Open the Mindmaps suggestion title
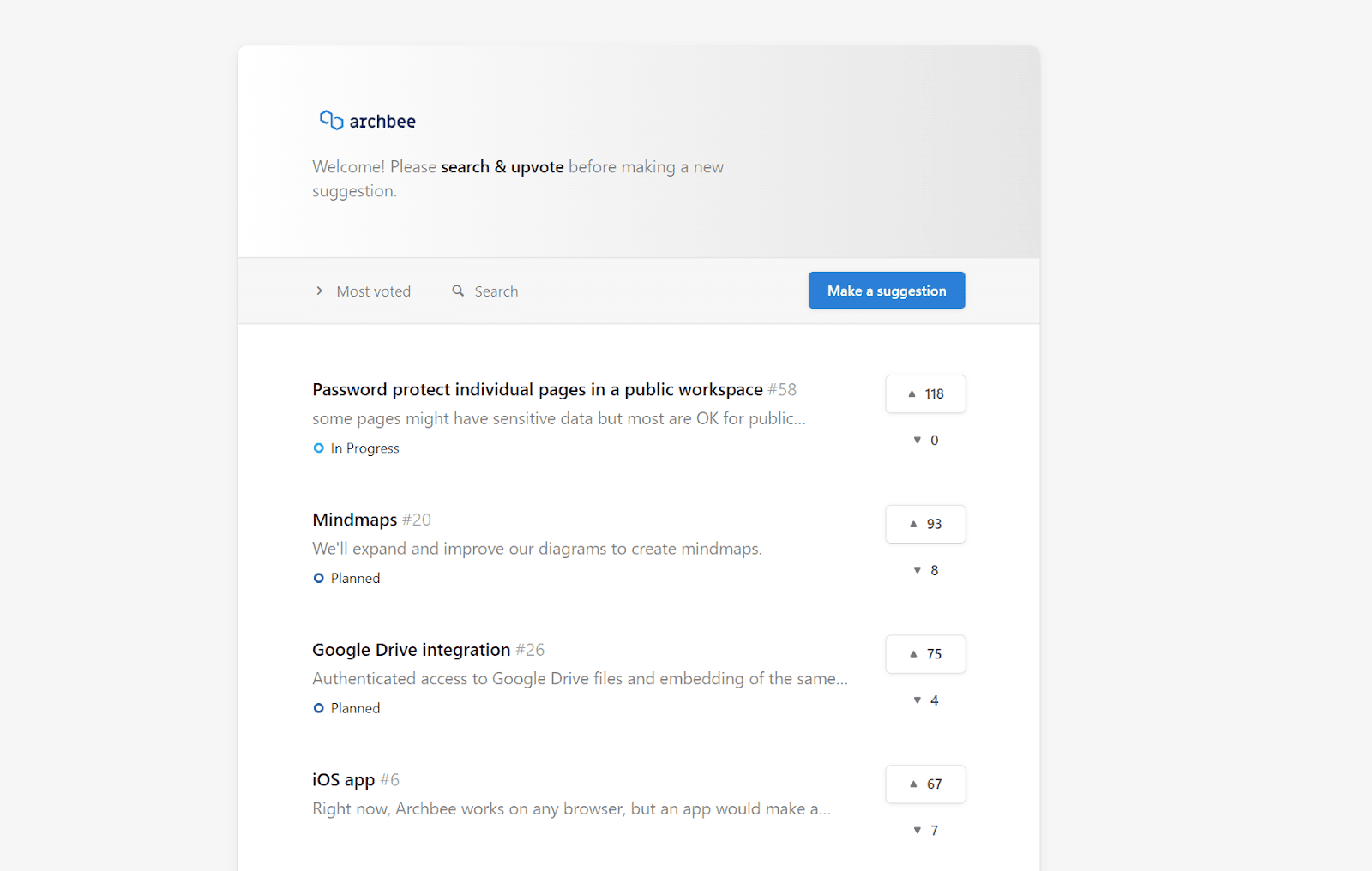 354,520
